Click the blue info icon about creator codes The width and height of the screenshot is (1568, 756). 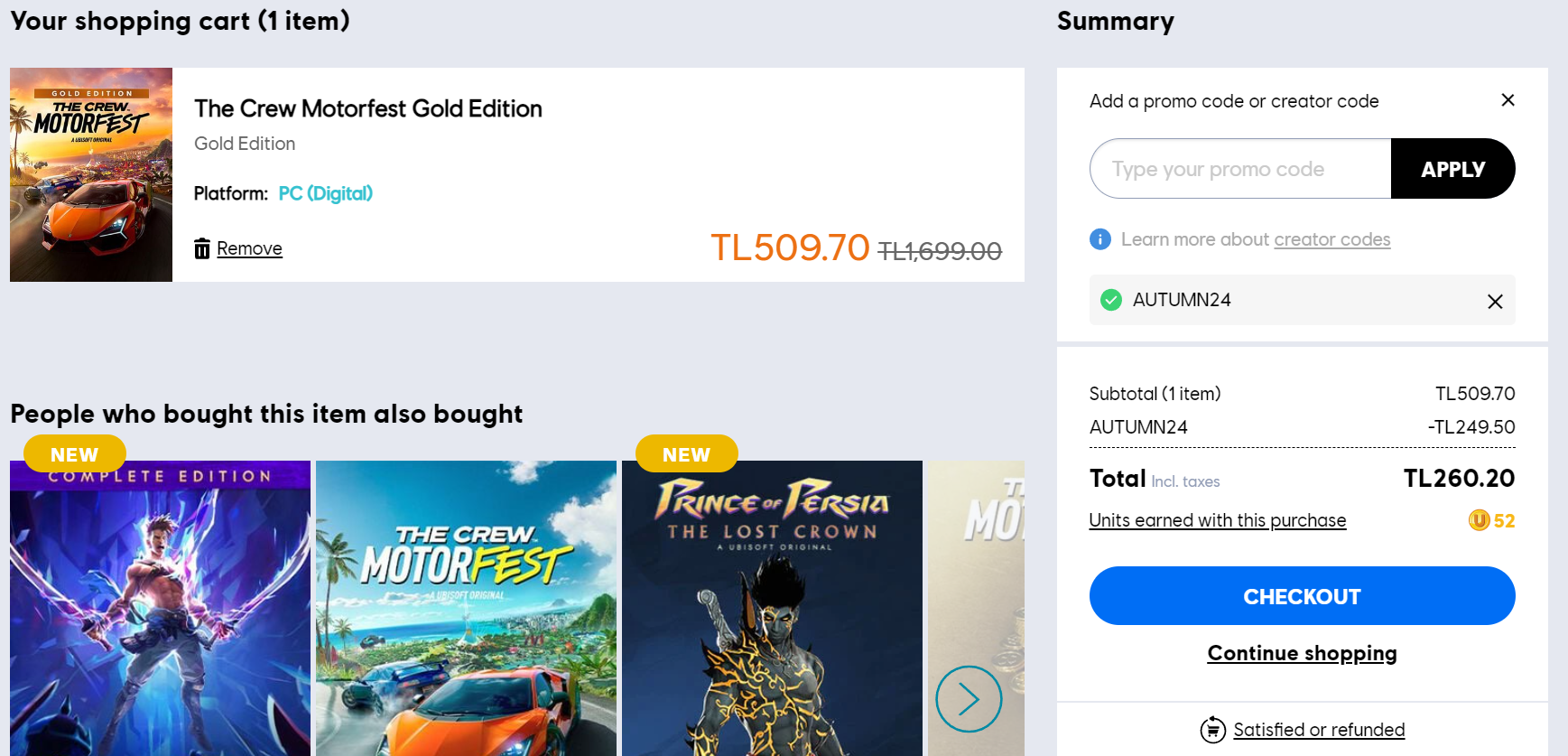tap(1099, 239)
